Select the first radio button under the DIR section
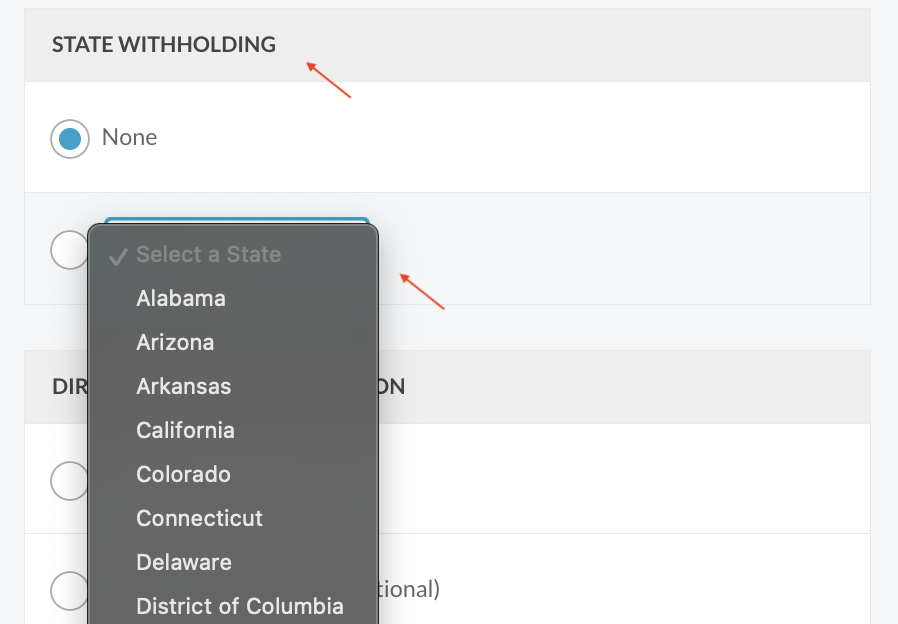Screen dimensions: 898x624 coord(69,481)
